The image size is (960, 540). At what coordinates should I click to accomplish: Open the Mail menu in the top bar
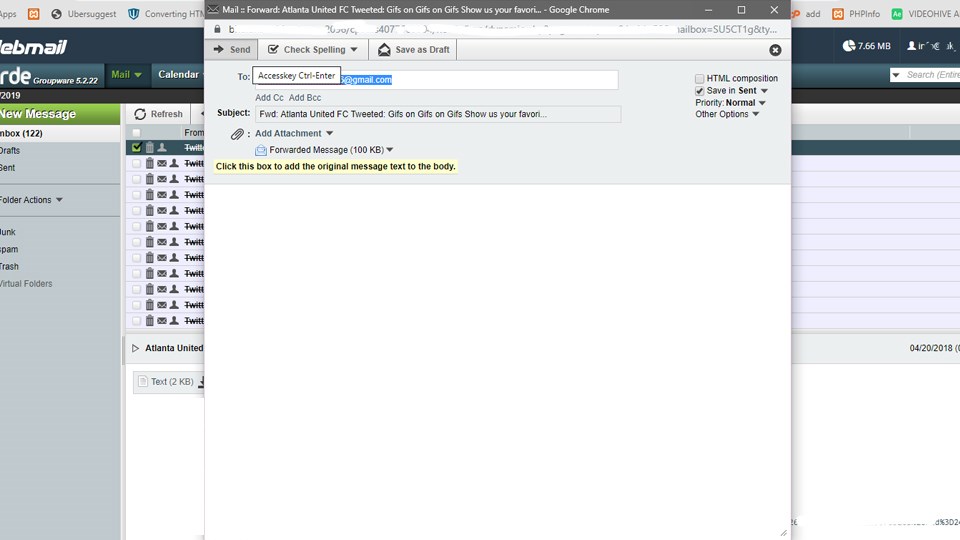pos(126,75)
